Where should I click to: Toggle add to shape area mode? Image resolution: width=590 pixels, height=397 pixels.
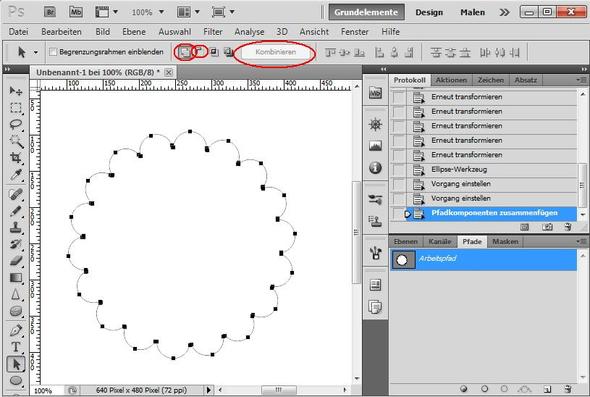(184, 52)
